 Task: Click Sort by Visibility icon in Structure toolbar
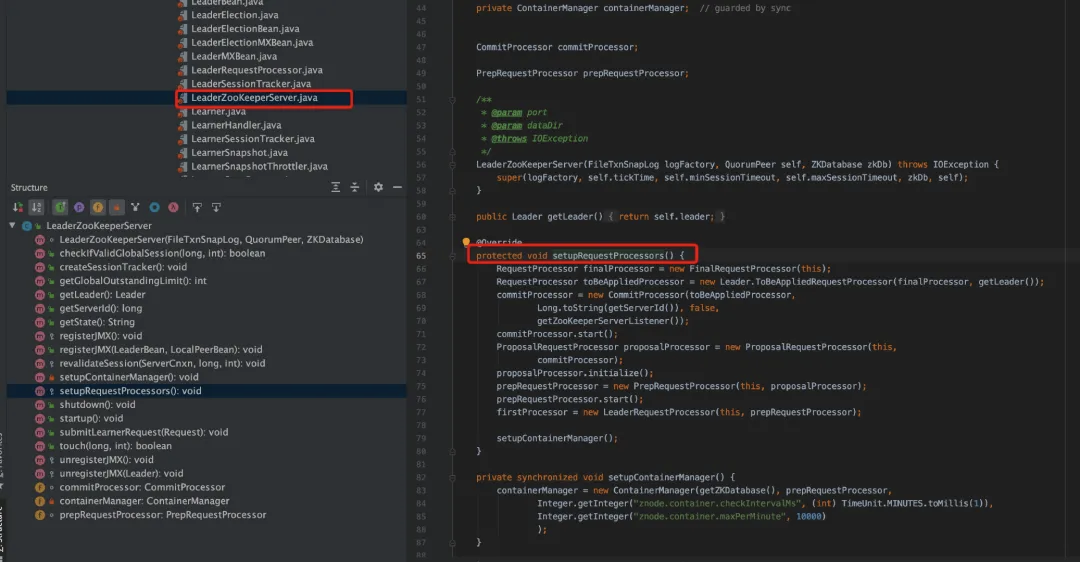click(18, 207)
